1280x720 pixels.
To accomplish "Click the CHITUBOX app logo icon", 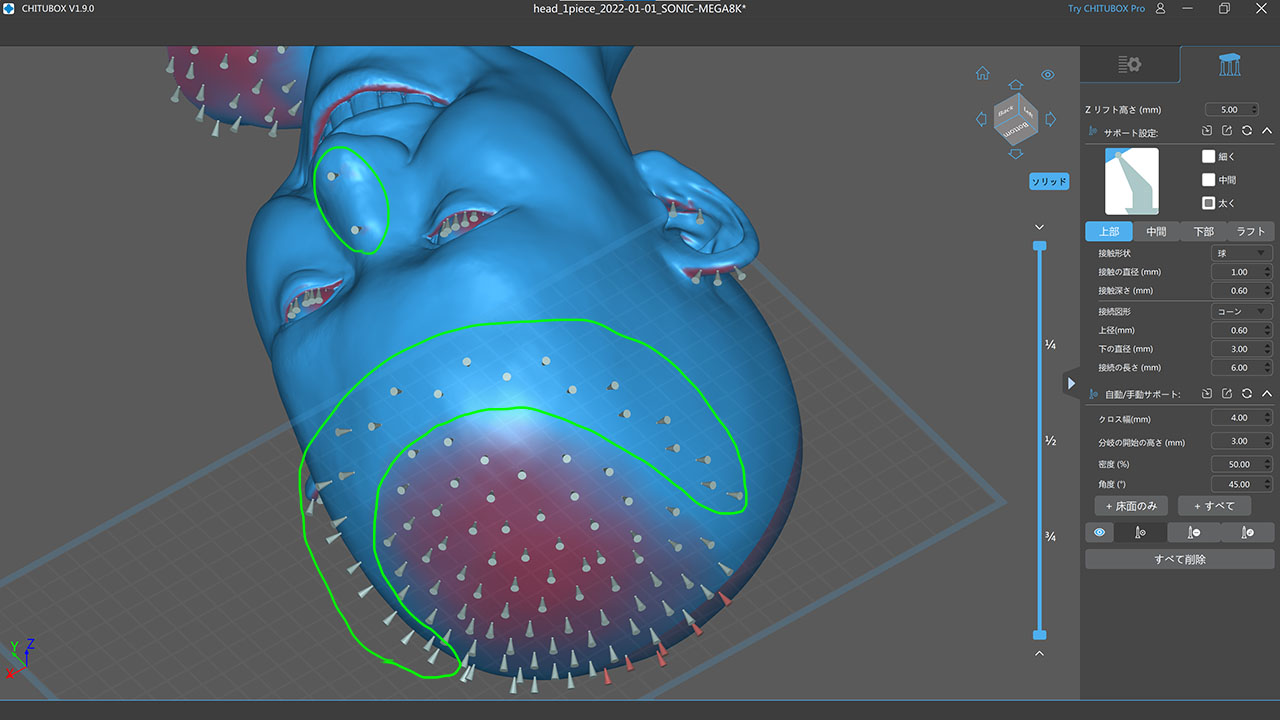I will (x=9, y=9).
